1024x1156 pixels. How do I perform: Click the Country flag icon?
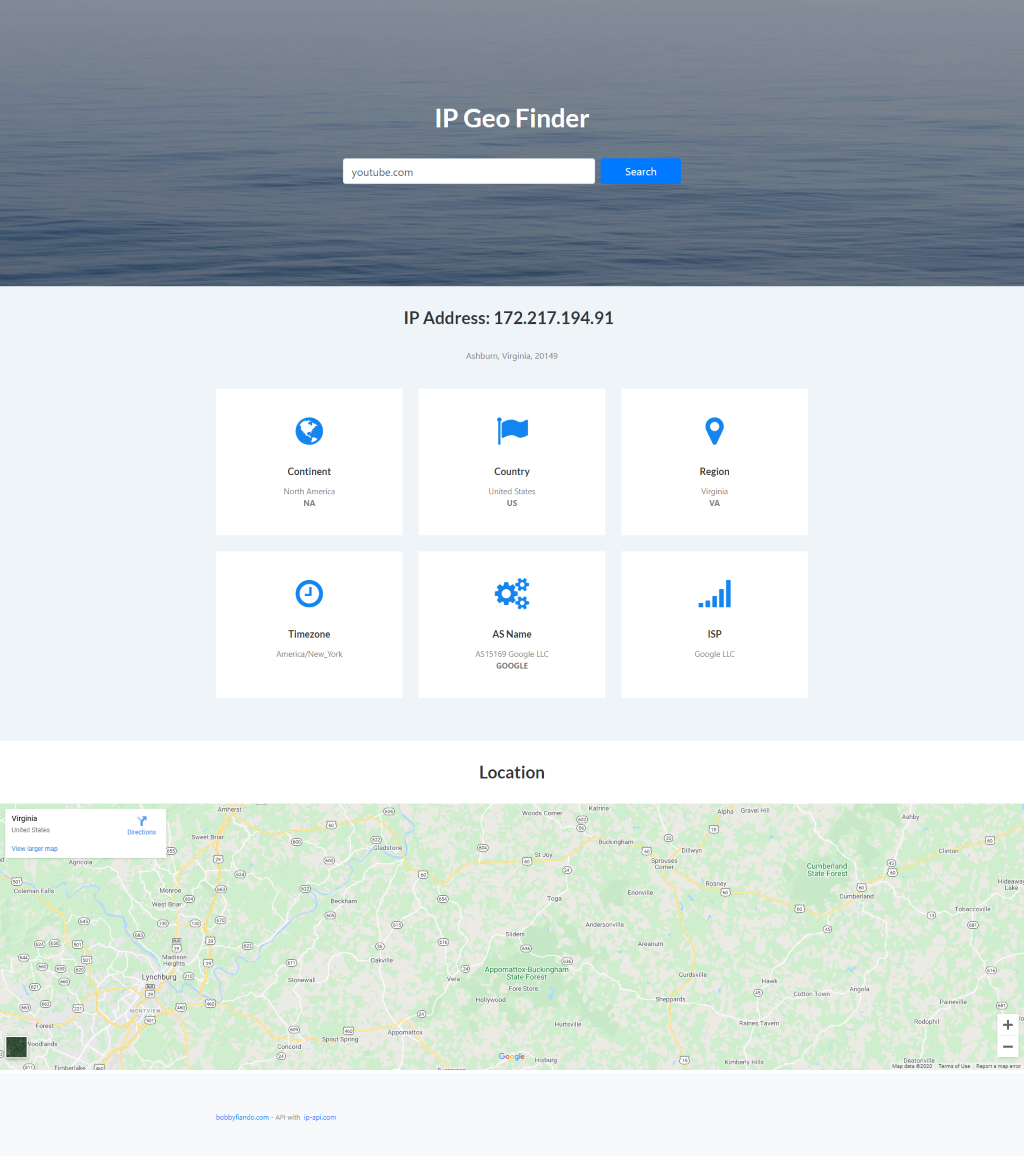(512, 431)
